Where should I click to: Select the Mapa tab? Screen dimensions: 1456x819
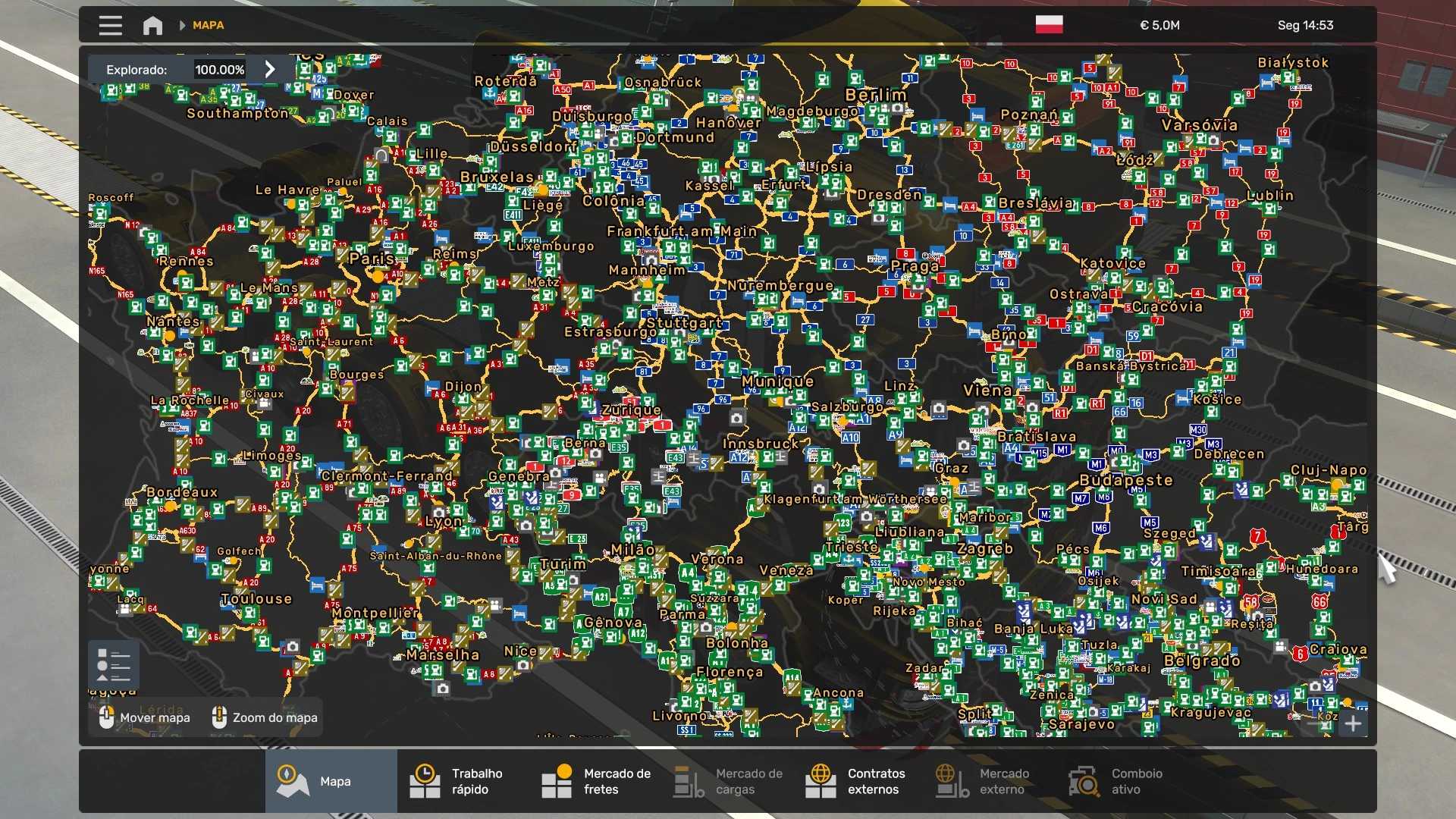pyautogui.click(x=331, y=781)
